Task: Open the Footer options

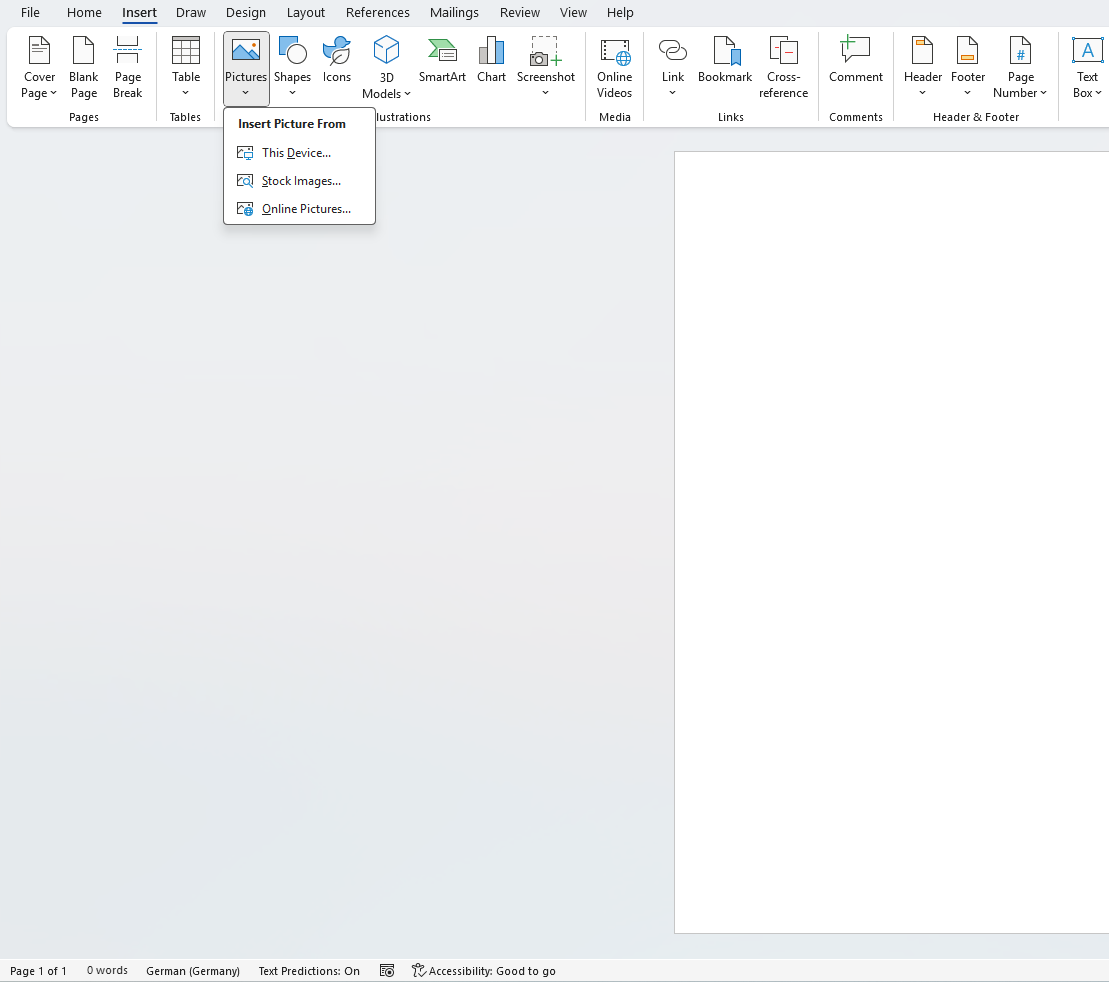Action: pos(968,68)
